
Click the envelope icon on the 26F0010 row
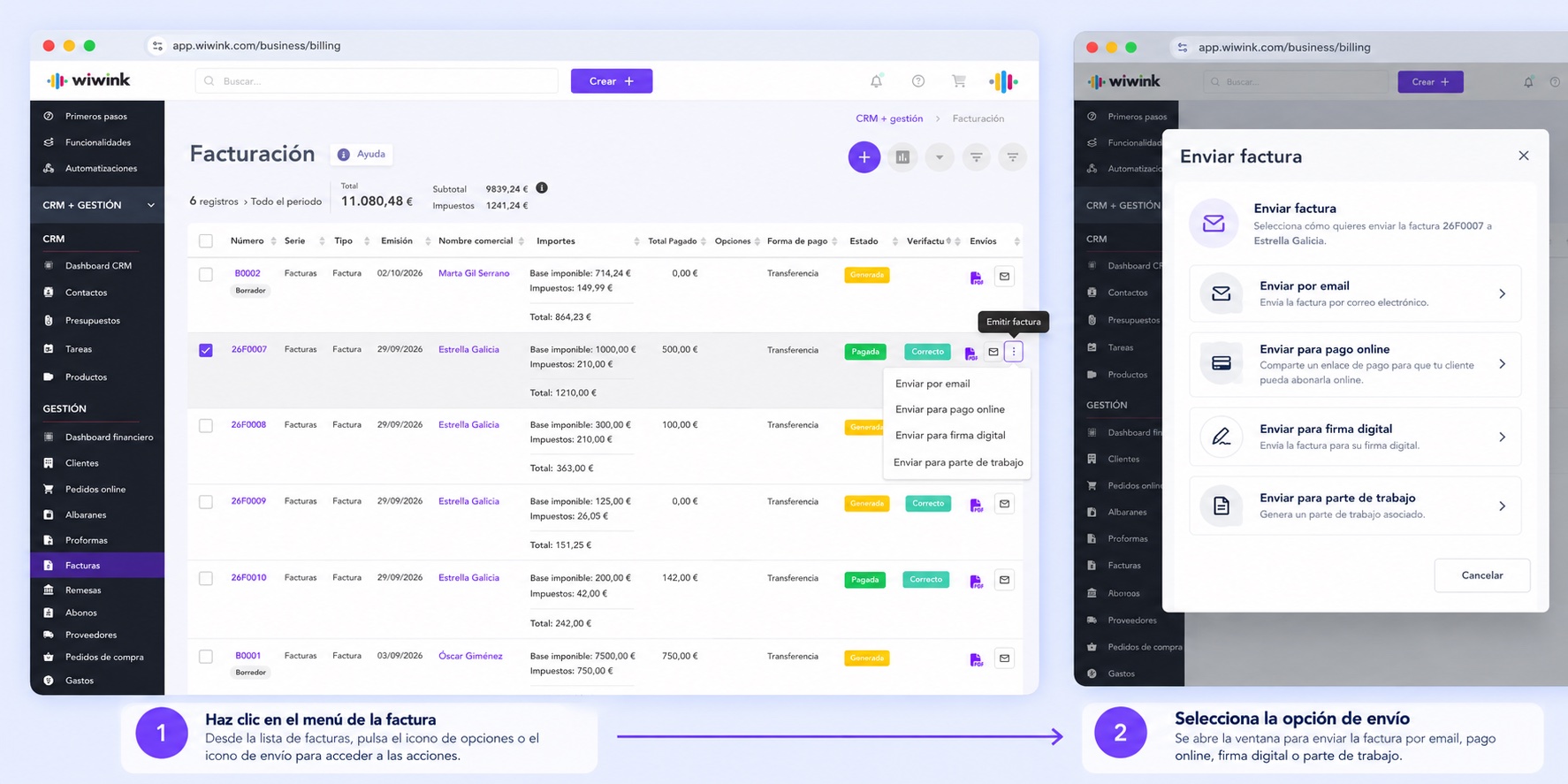1004,580
